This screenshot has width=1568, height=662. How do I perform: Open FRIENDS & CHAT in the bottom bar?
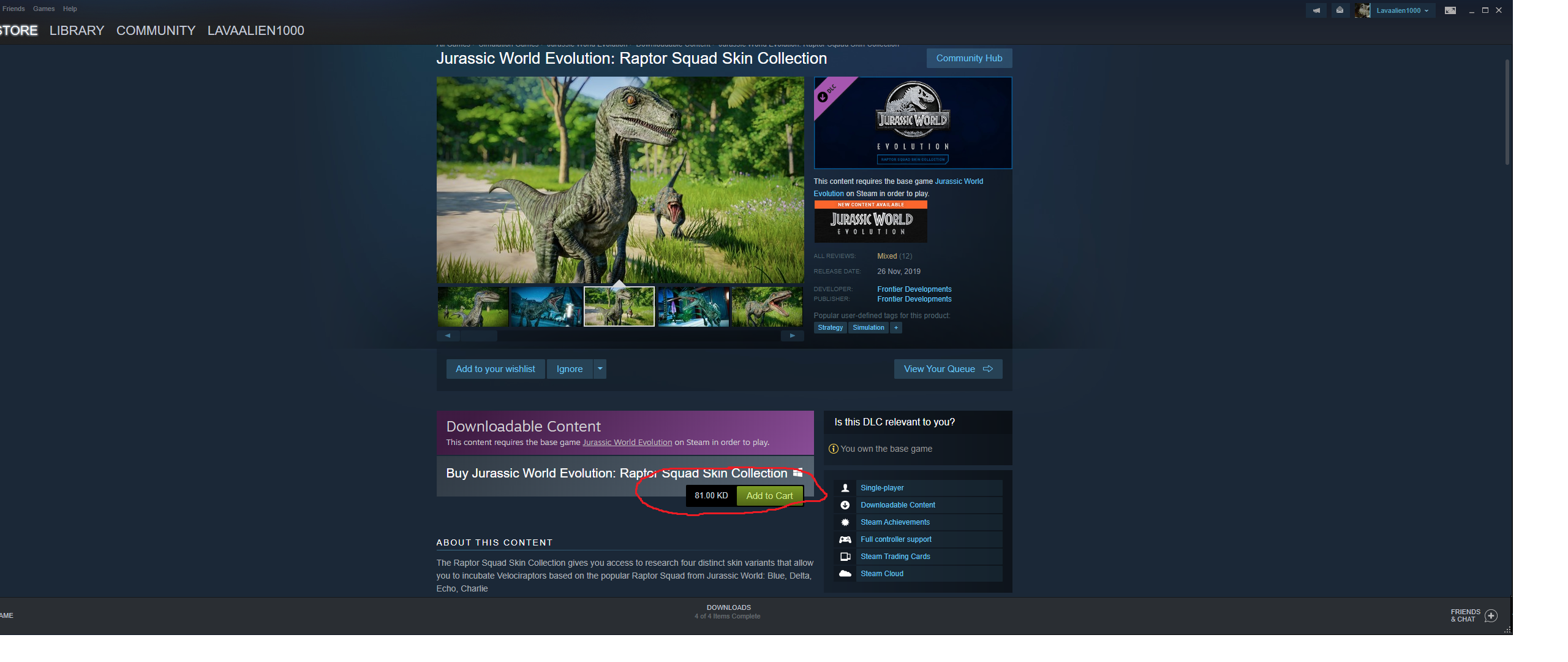point(1465,615)
